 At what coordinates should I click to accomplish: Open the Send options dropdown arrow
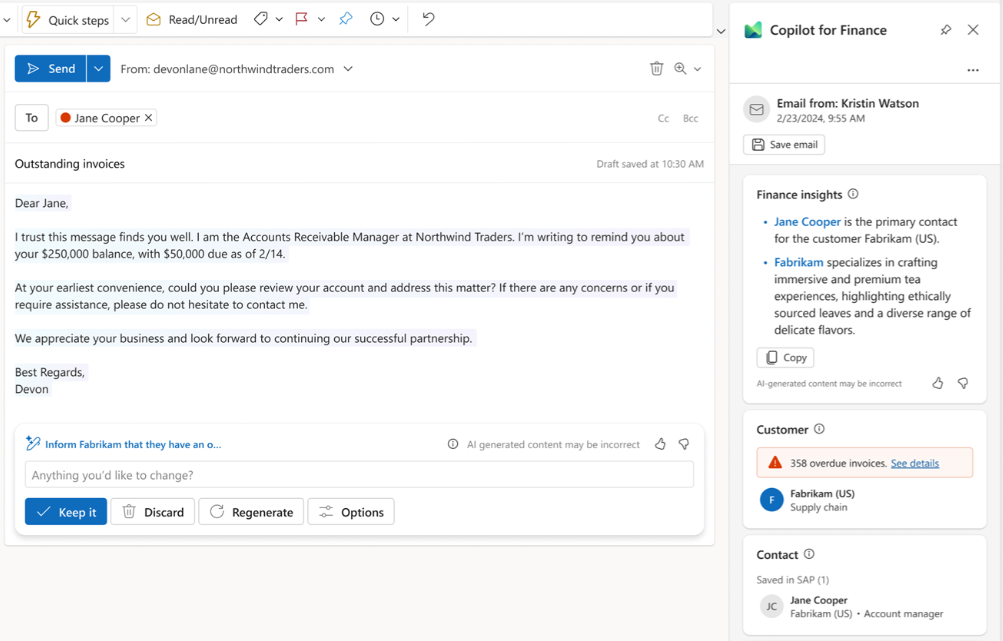tap(99, 68)
